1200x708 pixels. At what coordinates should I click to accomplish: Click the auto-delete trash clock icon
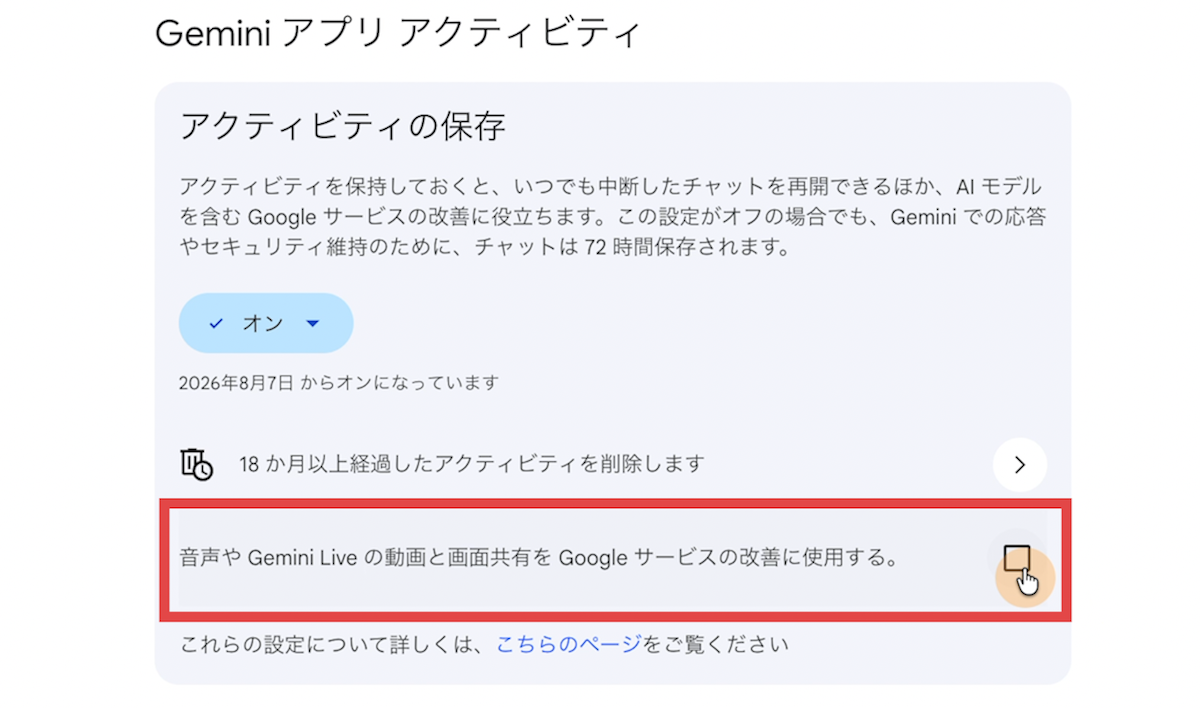pyautogui.click(x=196, y=464)
